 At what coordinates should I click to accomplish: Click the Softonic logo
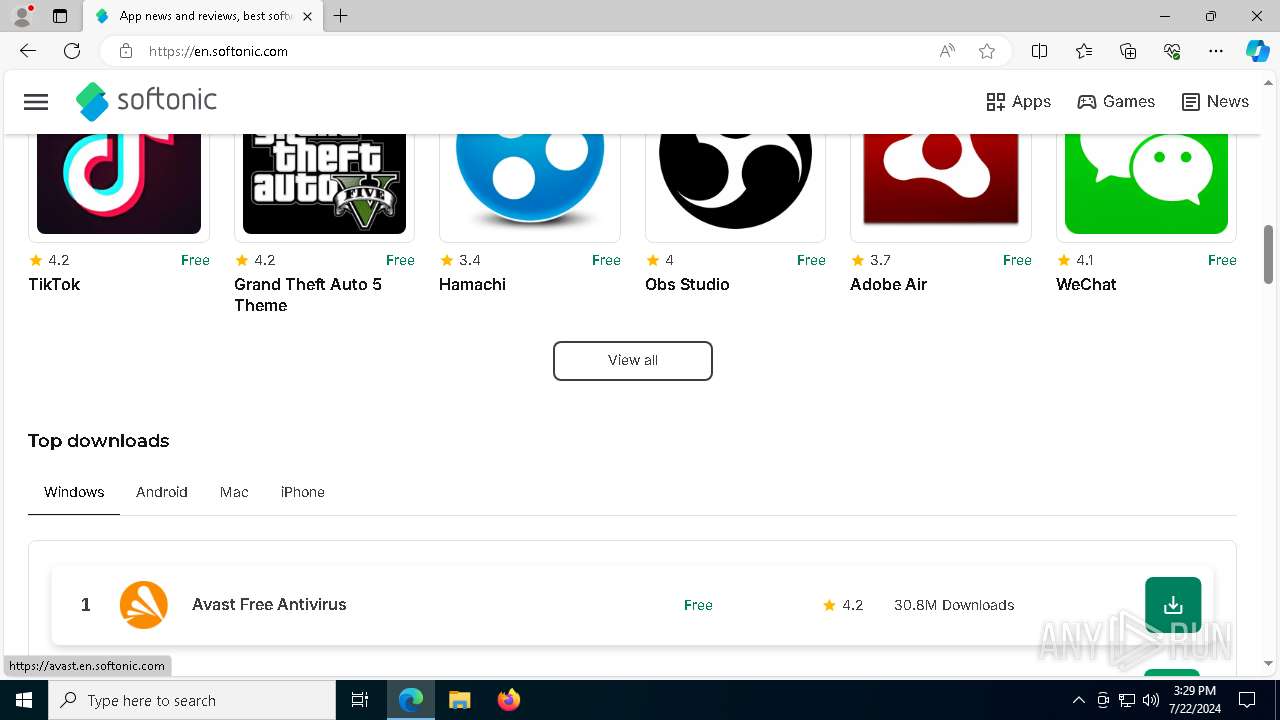[x=146, y=101]
